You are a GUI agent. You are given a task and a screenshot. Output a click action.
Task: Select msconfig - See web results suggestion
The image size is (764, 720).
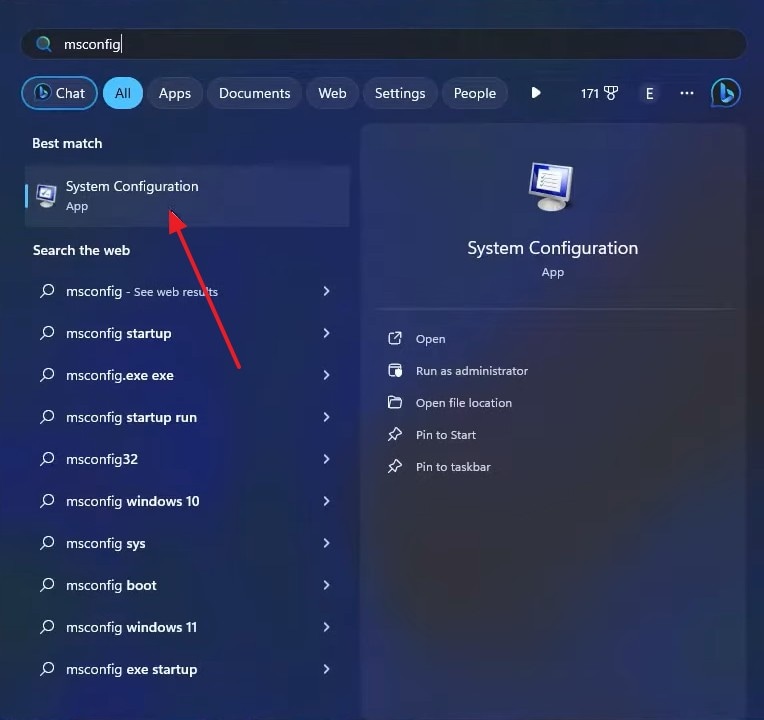tap(188, 291)
